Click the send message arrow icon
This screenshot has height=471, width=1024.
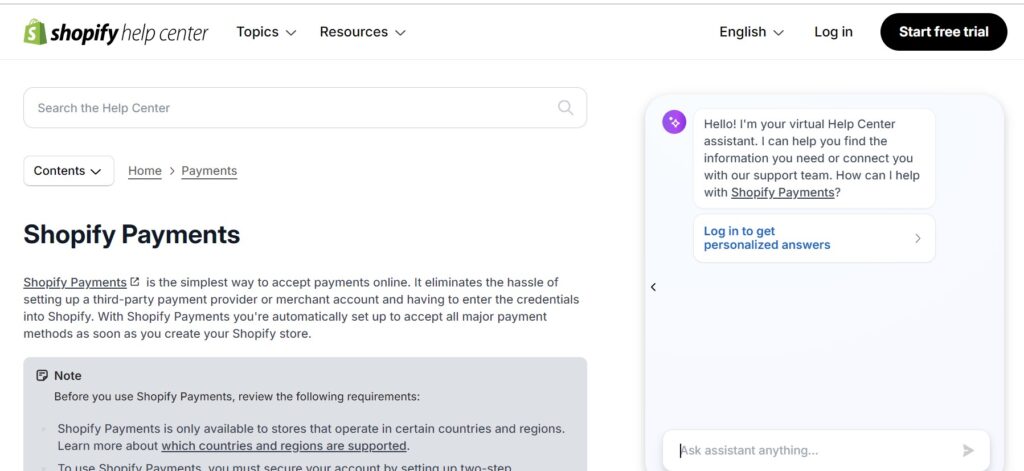click(968, 450)
